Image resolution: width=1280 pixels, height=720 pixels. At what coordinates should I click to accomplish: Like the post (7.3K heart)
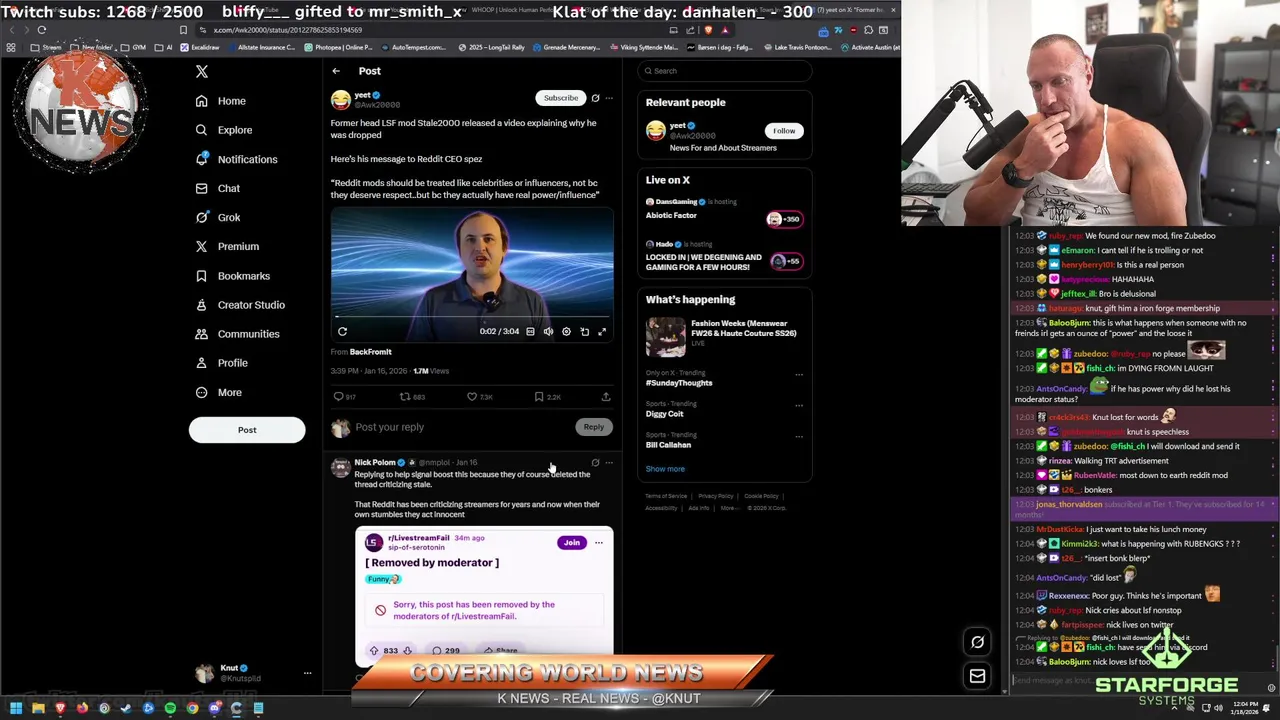(471, 397)
